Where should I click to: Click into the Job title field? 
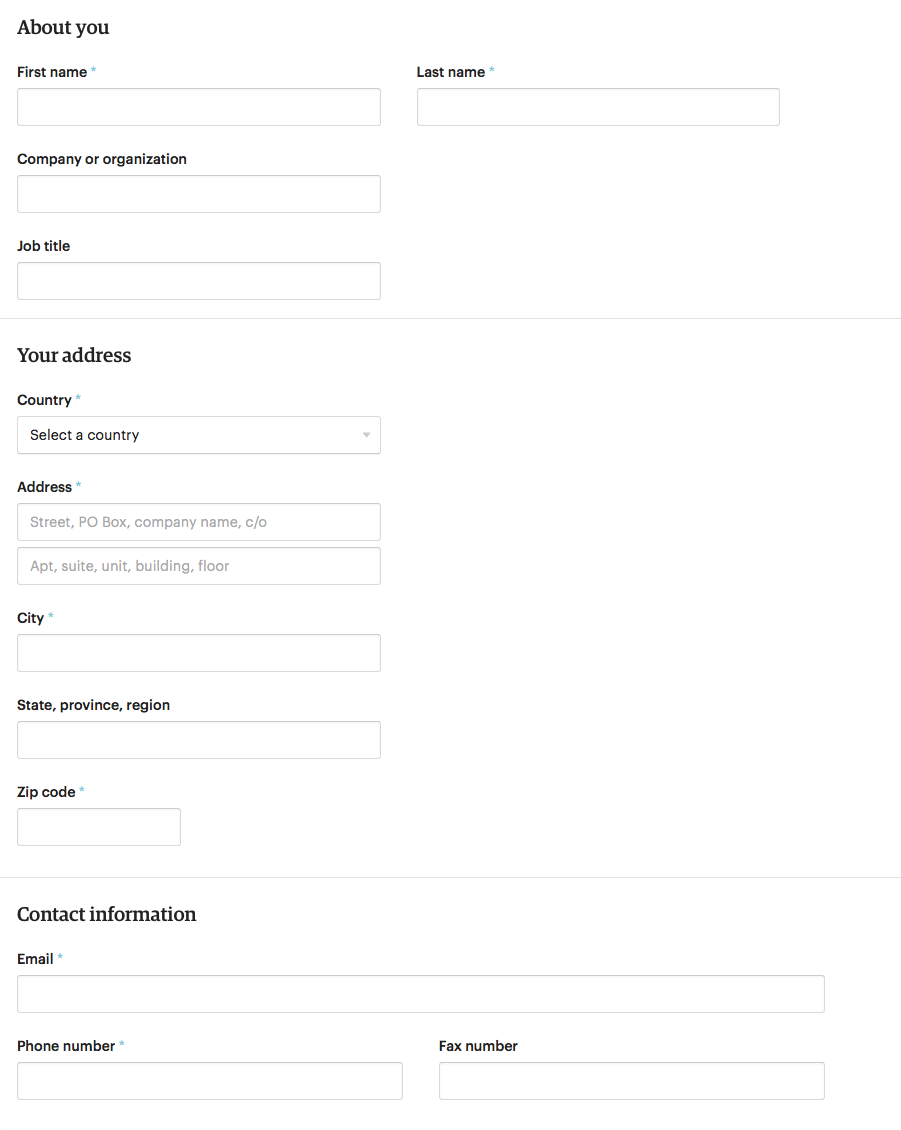click(199, 281)
